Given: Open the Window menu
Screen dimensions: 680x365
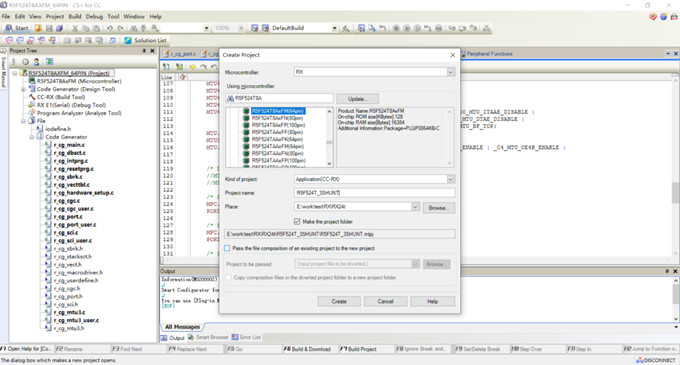Looking at the screenshot, I should point(134,16).
